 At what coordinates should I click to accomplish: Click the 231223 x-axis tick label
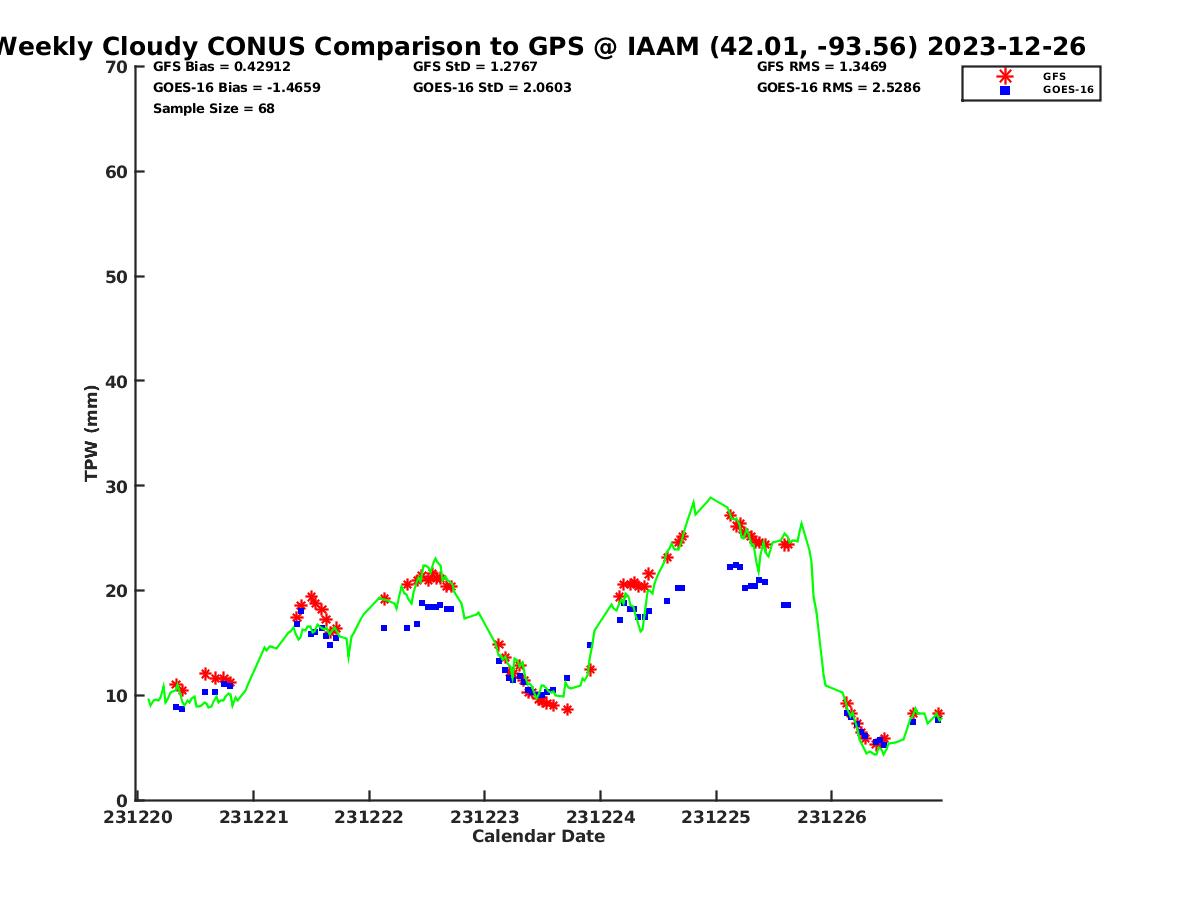(x=485, y=817)
